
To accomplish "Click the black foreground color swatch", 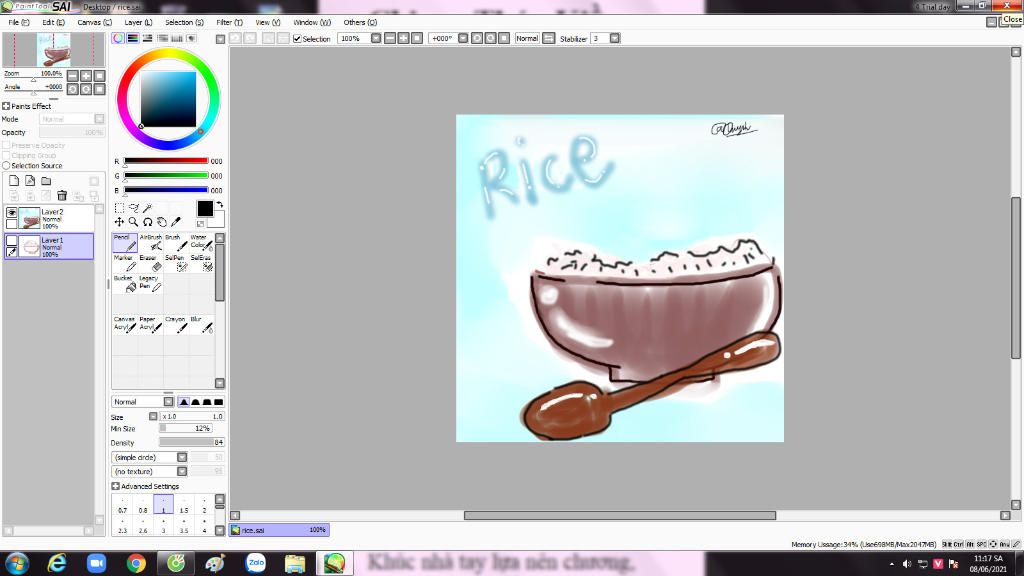I will (x=204, y=208).
